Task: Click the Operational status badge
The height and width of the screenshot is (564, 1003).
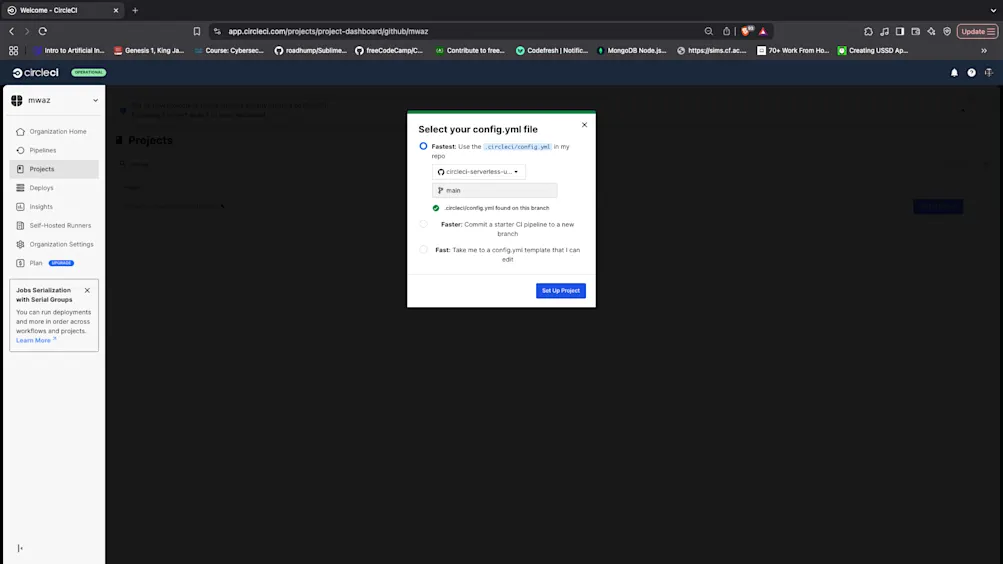Action: (88, 72)
